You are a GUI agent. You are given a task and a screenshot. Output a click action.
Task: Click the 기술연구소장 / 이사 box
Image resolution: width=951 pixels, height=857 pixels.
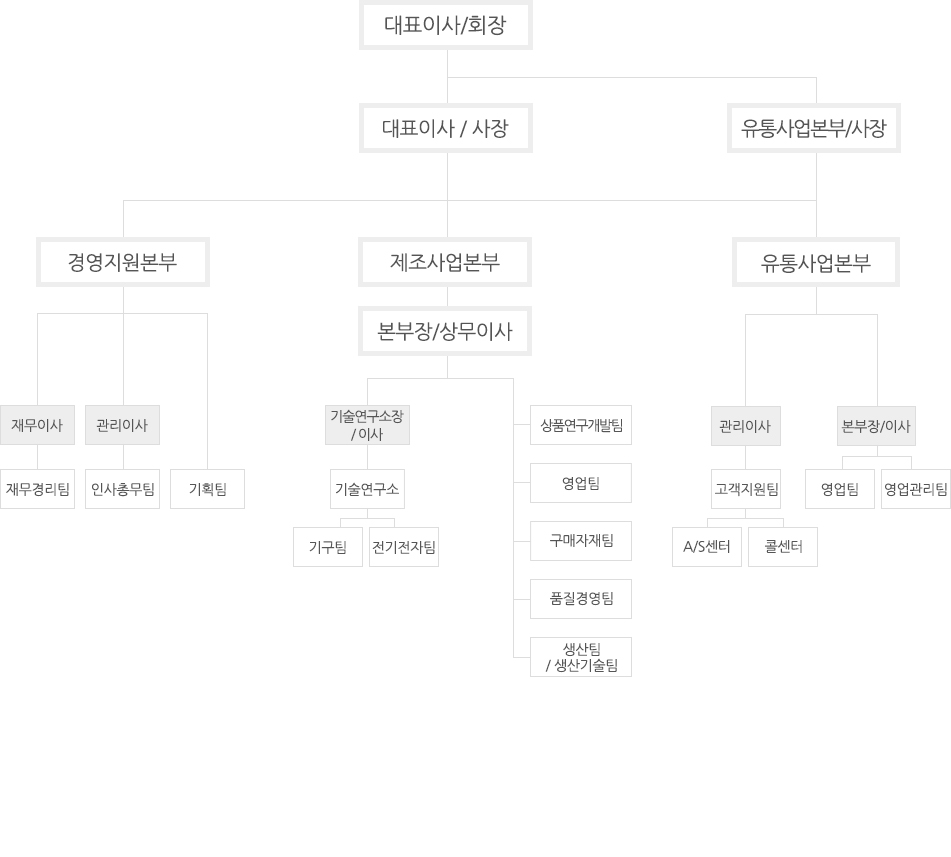click(x=368, y=425)
